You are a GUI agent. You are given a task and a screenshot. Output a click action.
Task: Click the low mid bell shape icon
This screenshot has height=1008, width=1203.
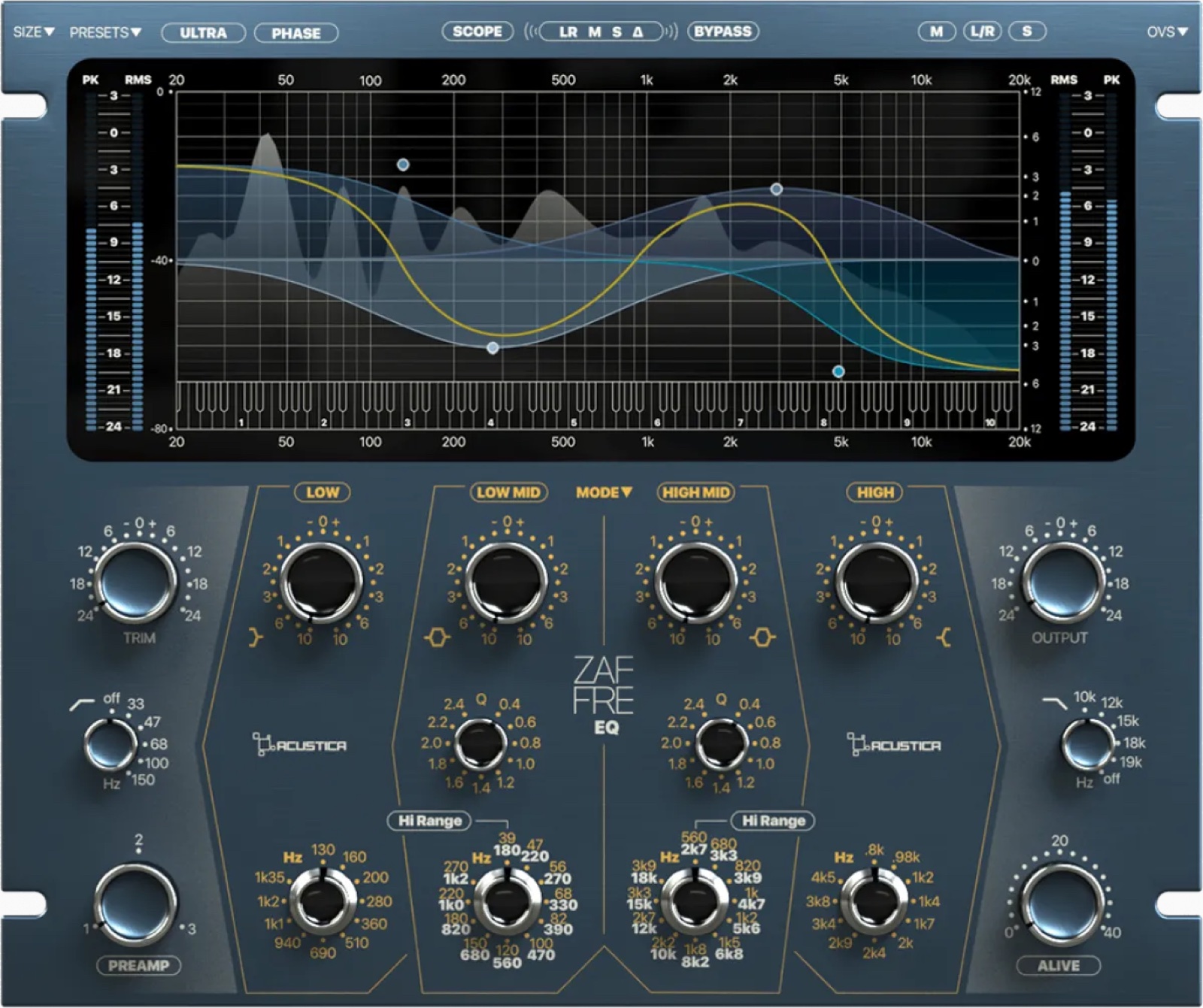point(437,638)
